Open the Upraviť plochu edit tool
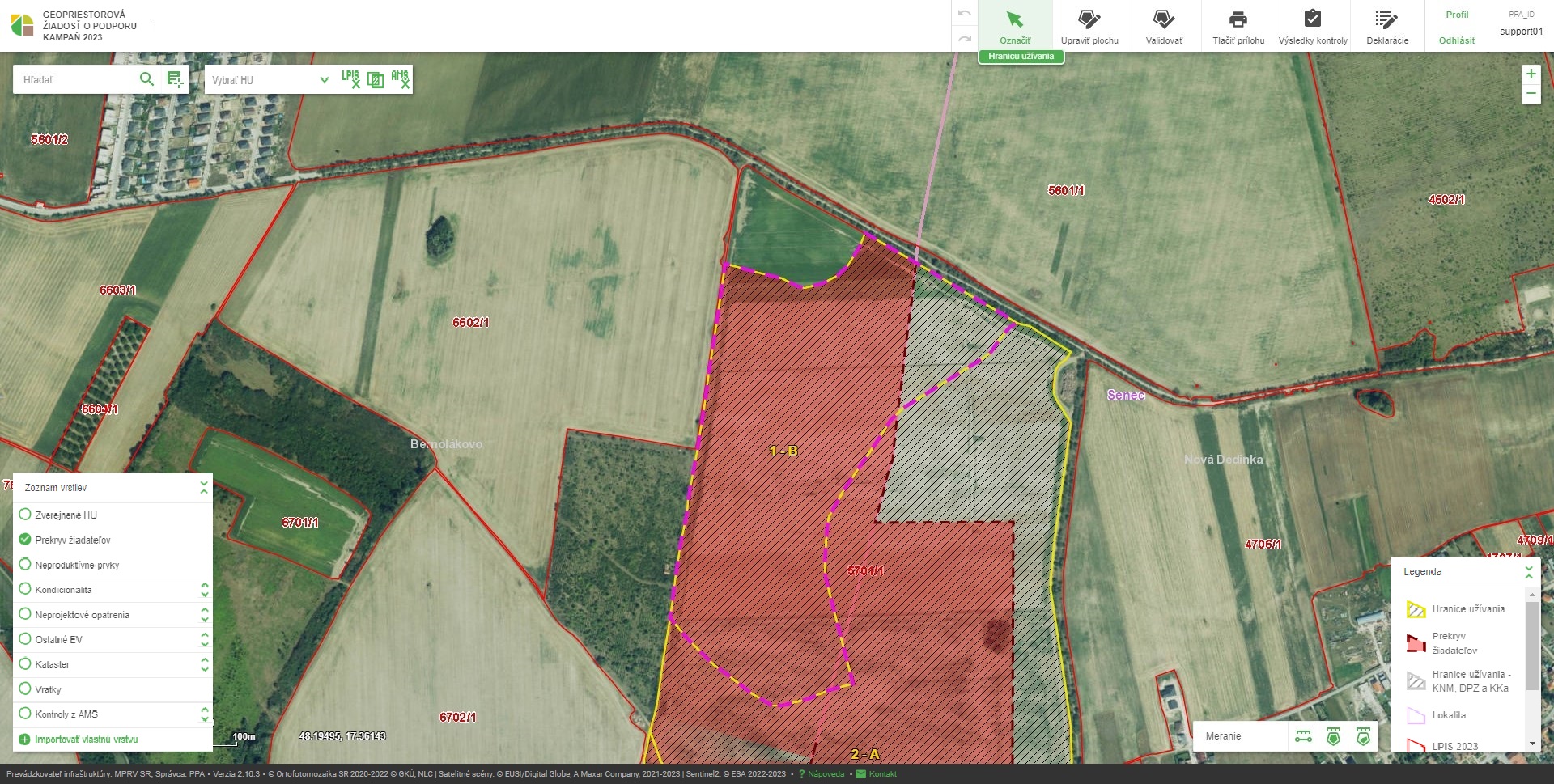 [x=1089, y=26]
